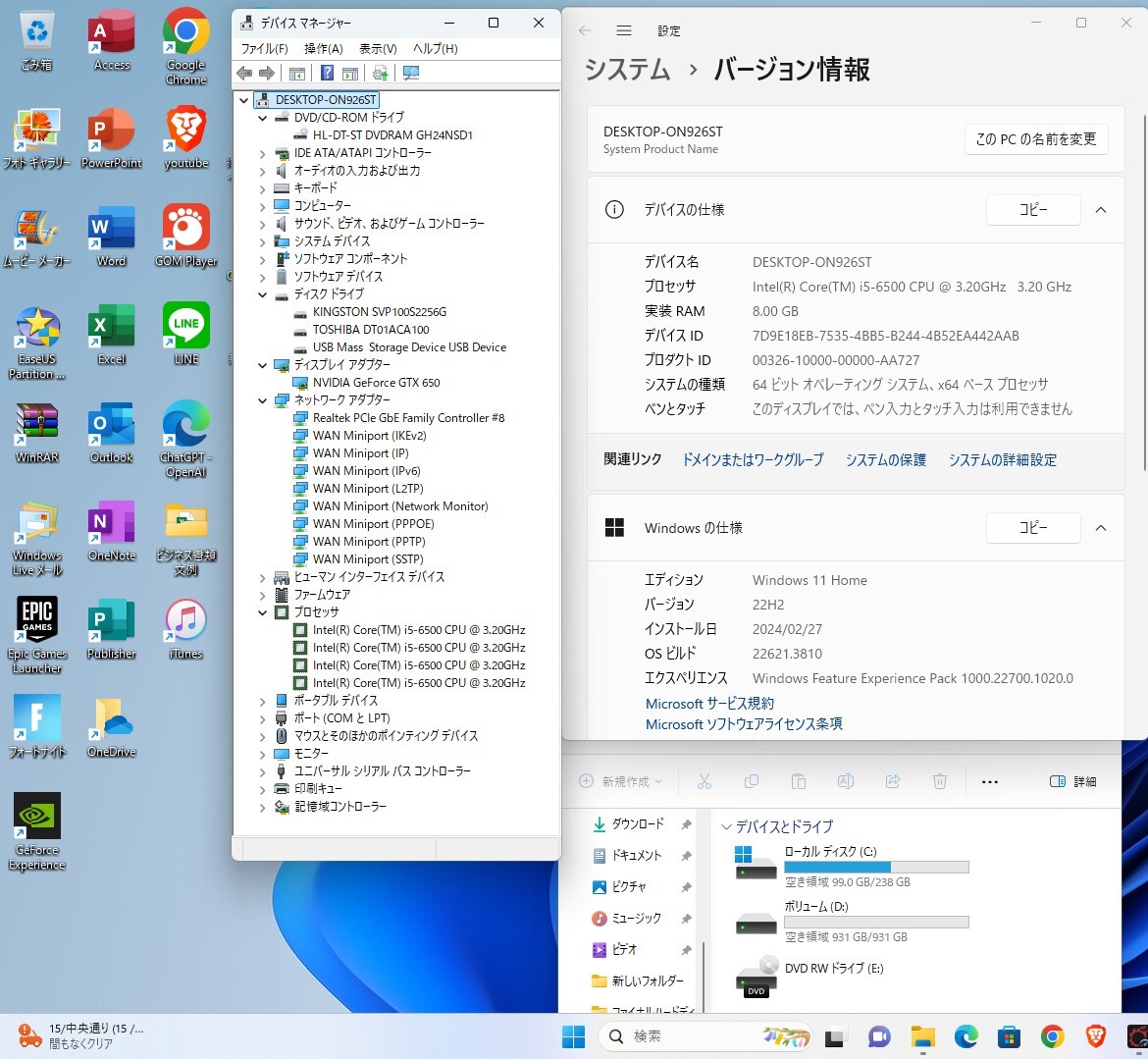Viewport: 1148px width, 1059px height.
Task: Select the iTunes desktop icon
Action: click(186, 630)
